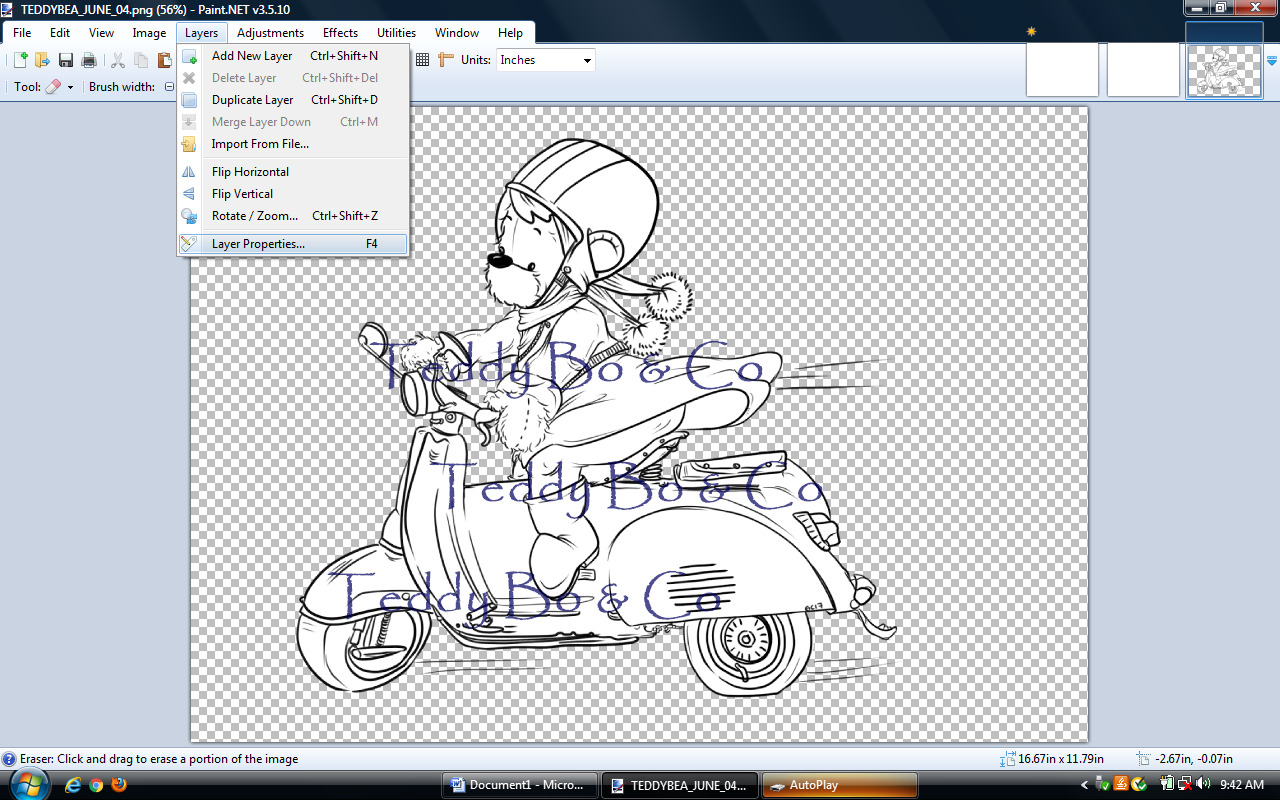
Task: Choose Flip Horizontal from the Layers menu
Action: 293,172
